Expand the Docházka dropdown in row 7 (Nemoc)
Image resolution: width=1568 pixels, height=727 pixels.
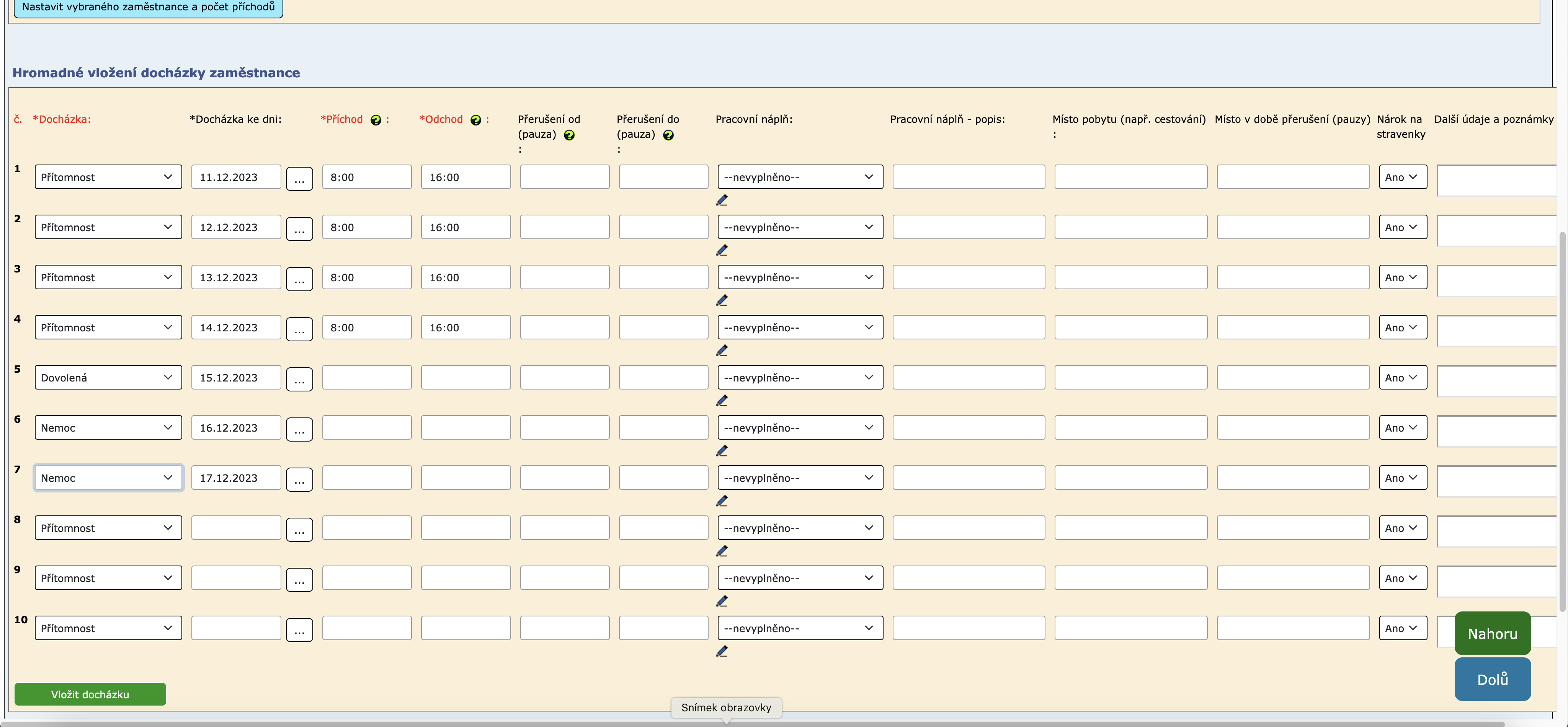tap(108, 478)
